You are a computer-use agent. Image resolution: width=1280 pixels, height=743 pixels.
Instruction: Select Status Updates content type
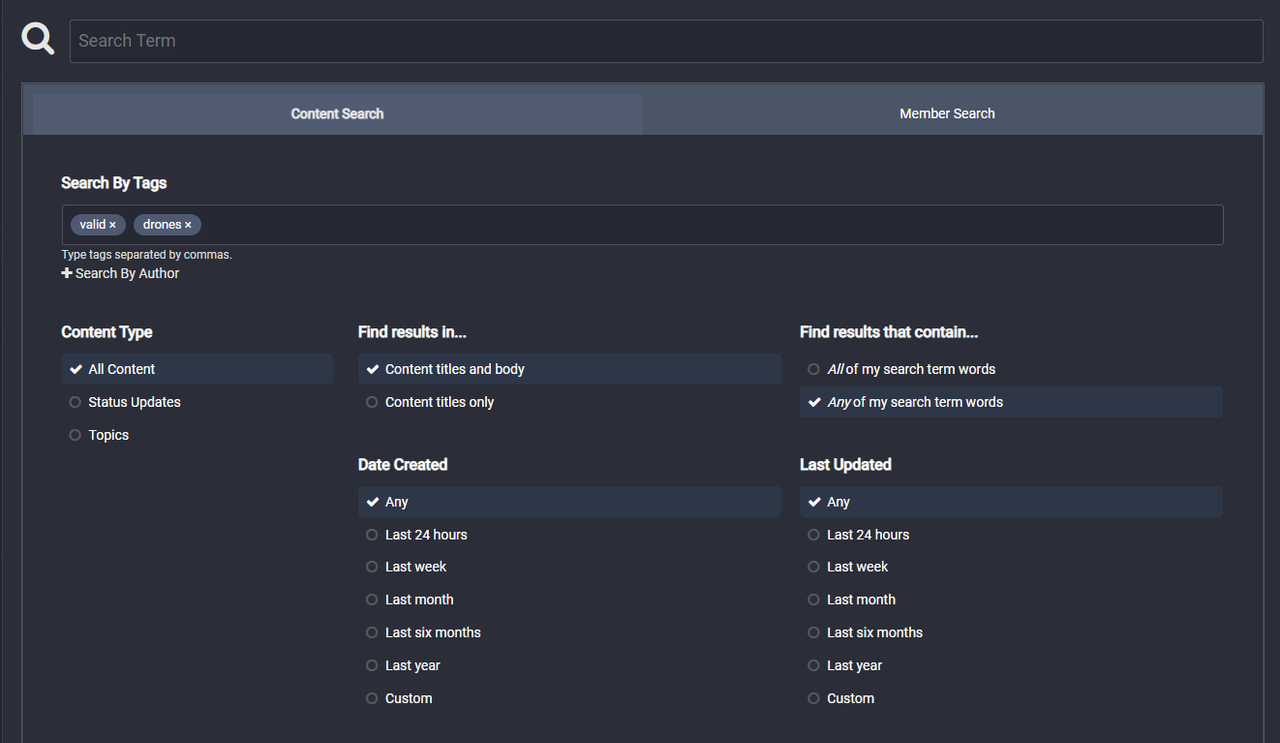tap(134, 402)
